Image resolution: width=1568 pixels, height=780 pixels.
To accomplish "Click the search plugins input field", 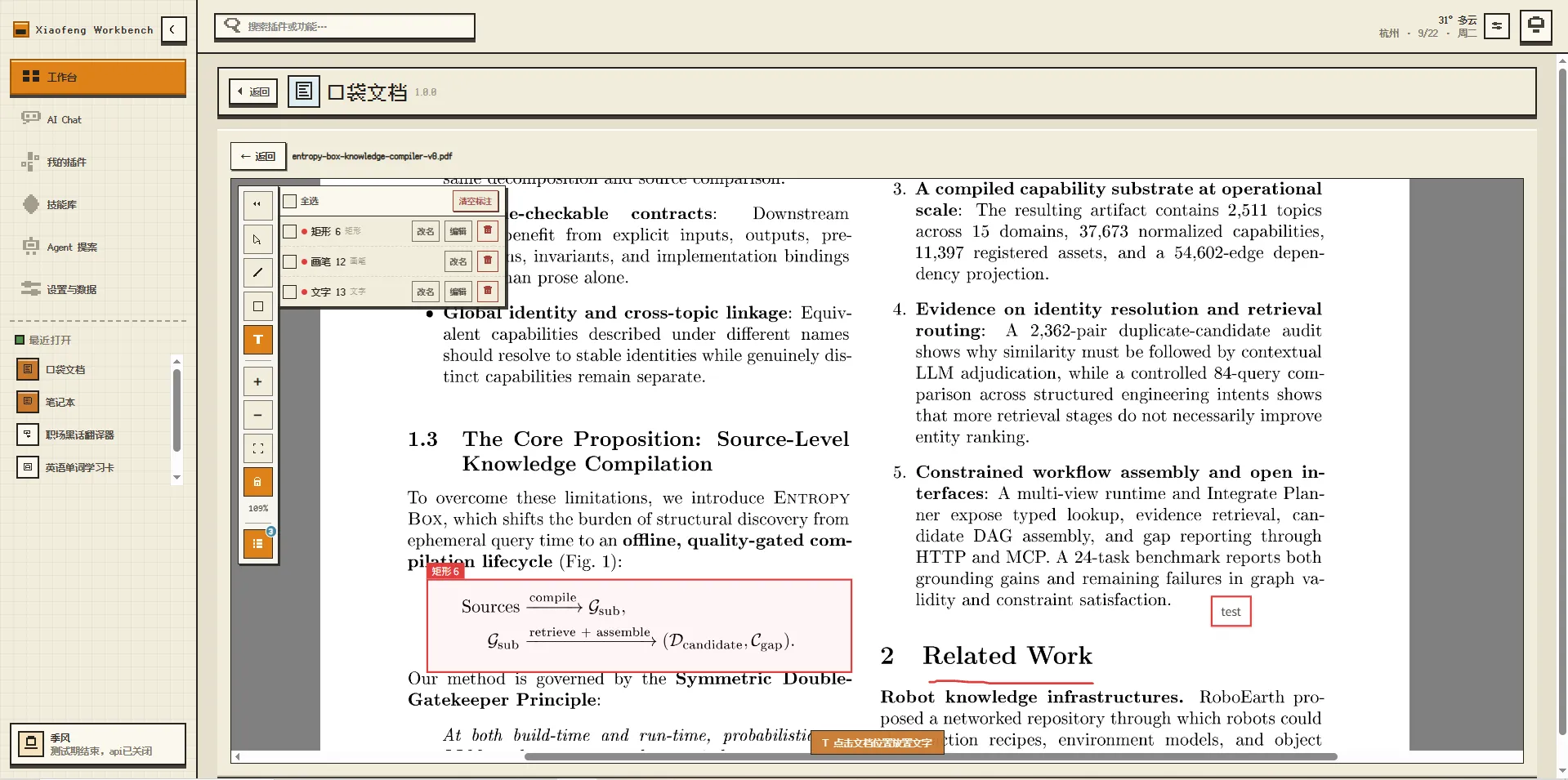I will (x=345, y=26).
